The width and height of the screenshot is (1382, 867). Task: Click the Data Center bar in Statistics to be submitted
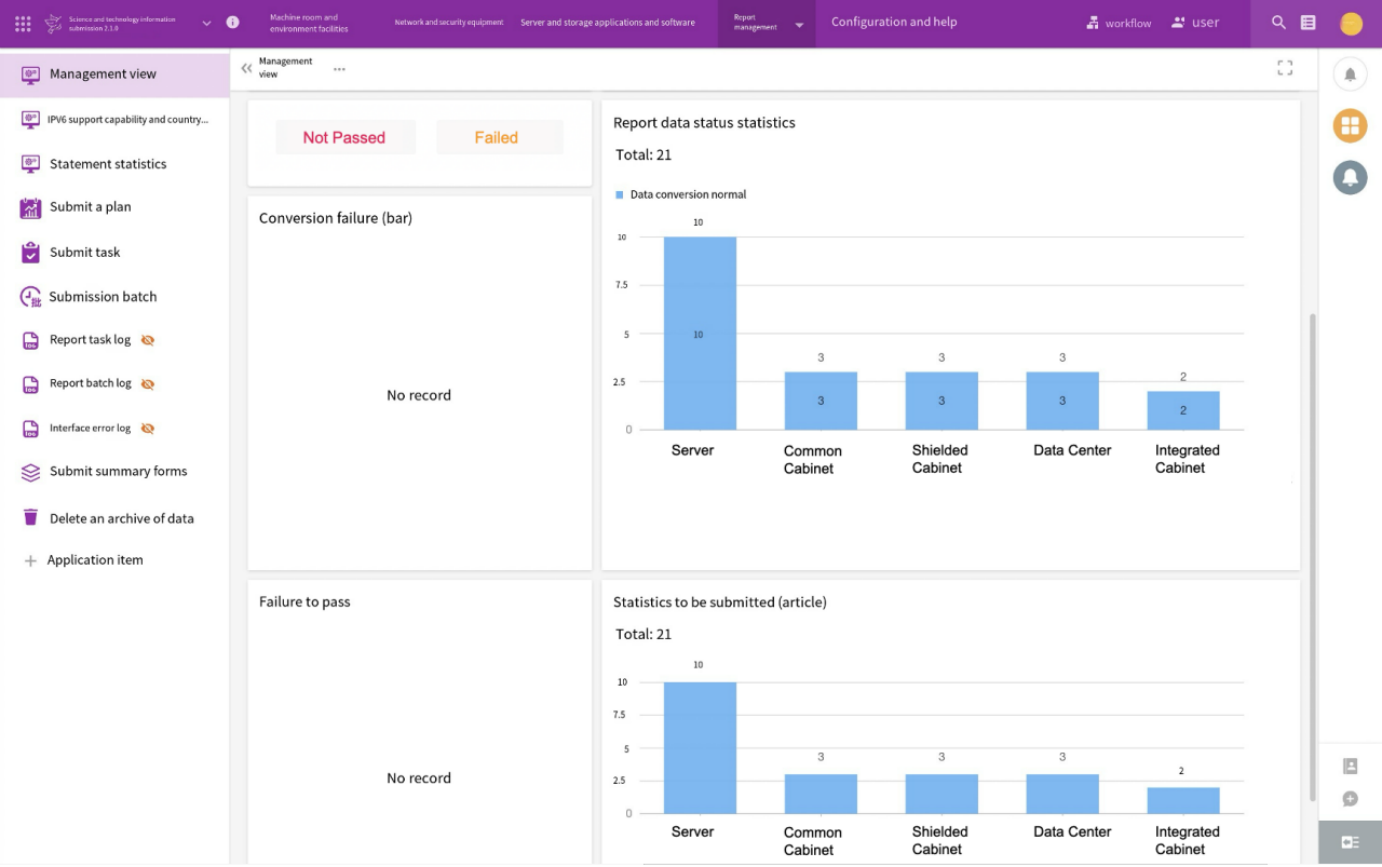pyautogui.click(x=1062, y=793)
